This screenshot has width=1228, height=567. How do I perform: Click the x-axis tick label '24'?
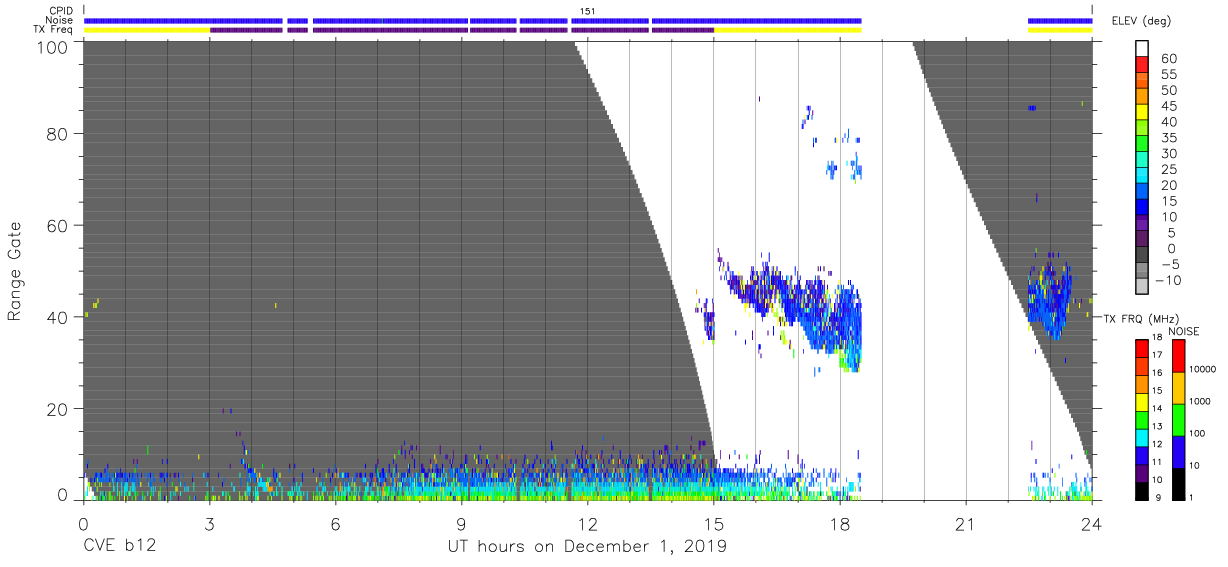pos(1091,523)
